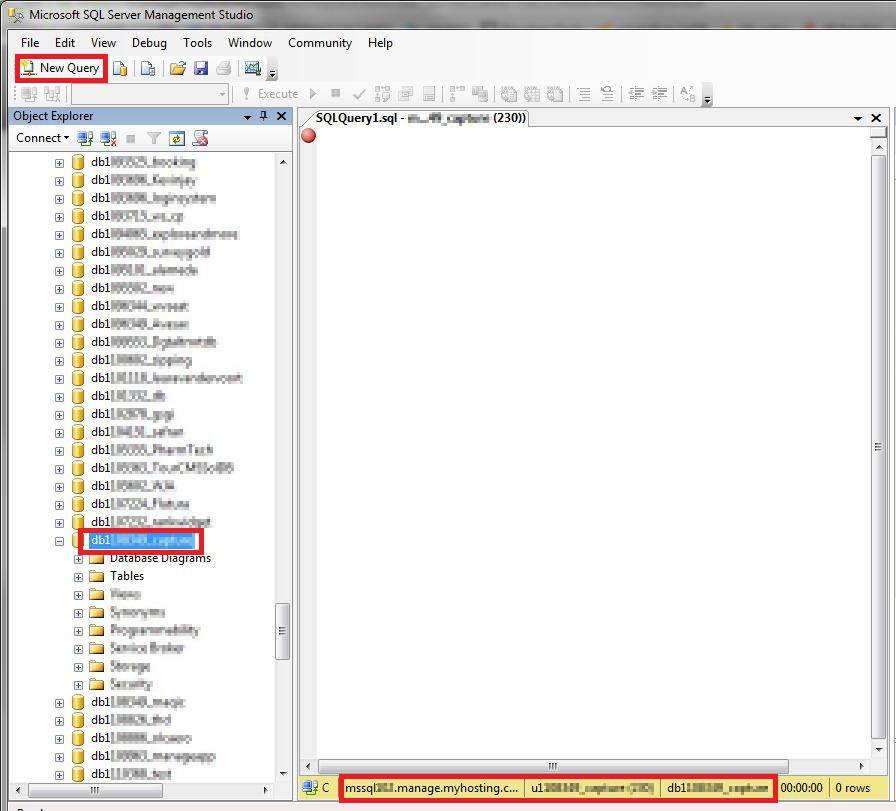
Task: Open the Edit menu
Action: point(65,43)
